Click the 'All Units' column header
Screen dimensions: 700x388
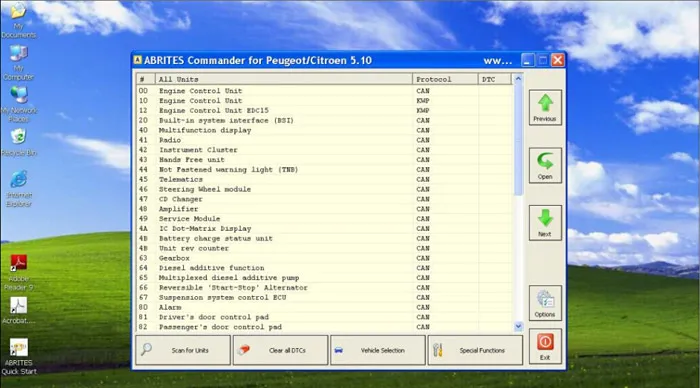[x=283, y=79]
